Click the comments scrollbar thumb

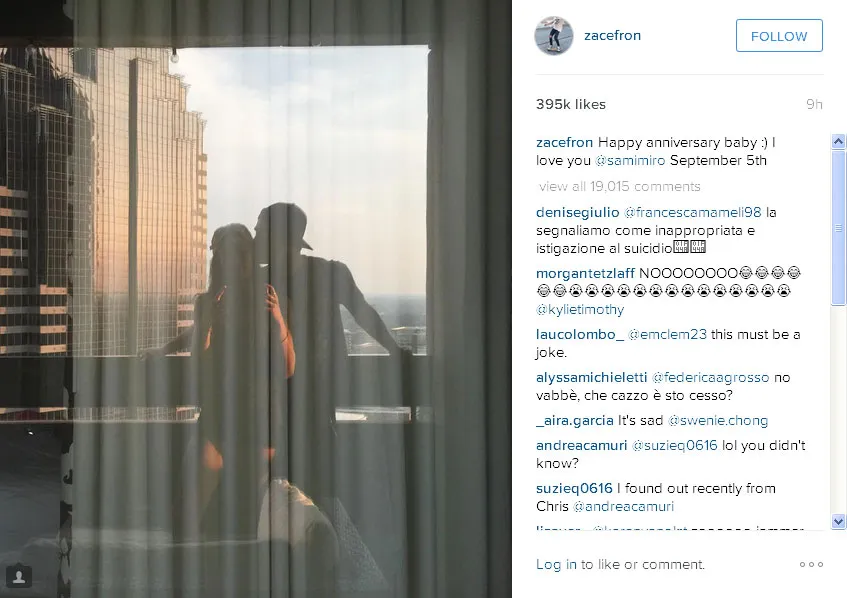tap(838, 227)
